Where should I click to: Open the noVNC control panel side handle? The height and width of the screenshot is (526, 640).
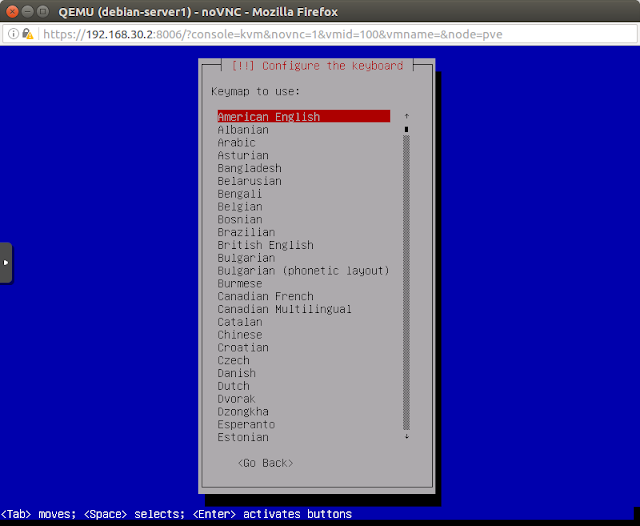tap(6, 262)
